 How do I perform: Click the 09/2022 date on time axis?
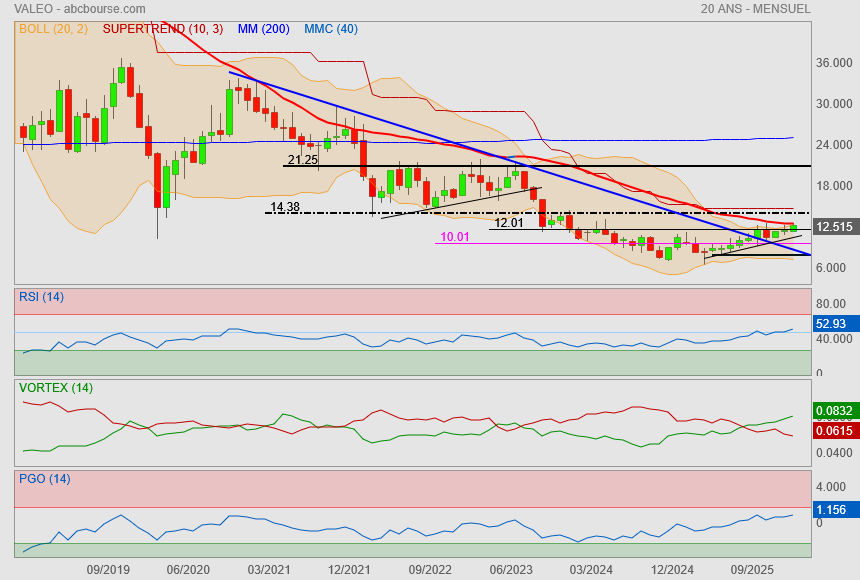click(x=430, y=570)
